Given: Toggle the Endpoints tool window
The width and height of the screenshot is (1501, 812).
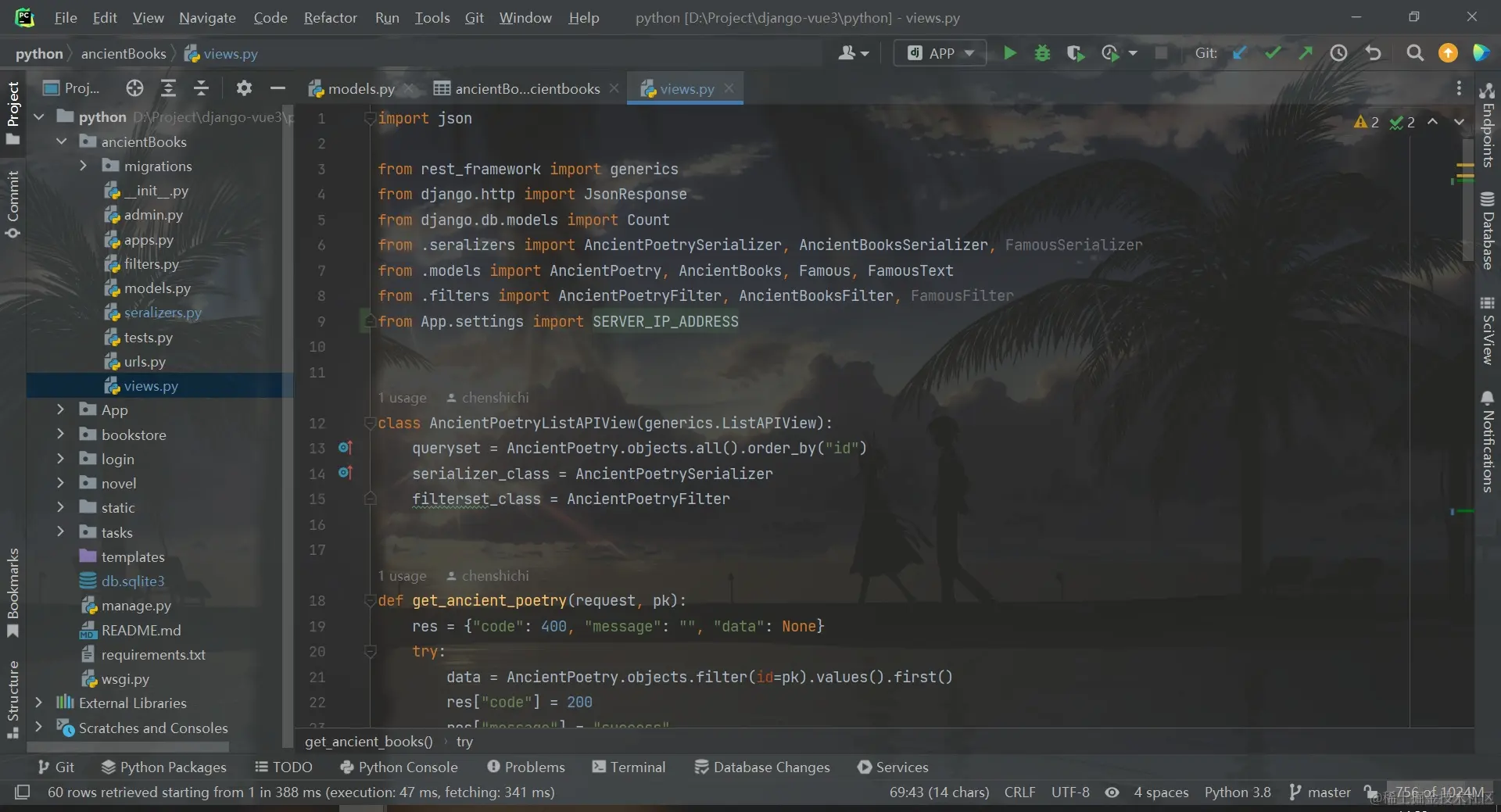Looking at the screenshot, I should (x=1487, y=125).
